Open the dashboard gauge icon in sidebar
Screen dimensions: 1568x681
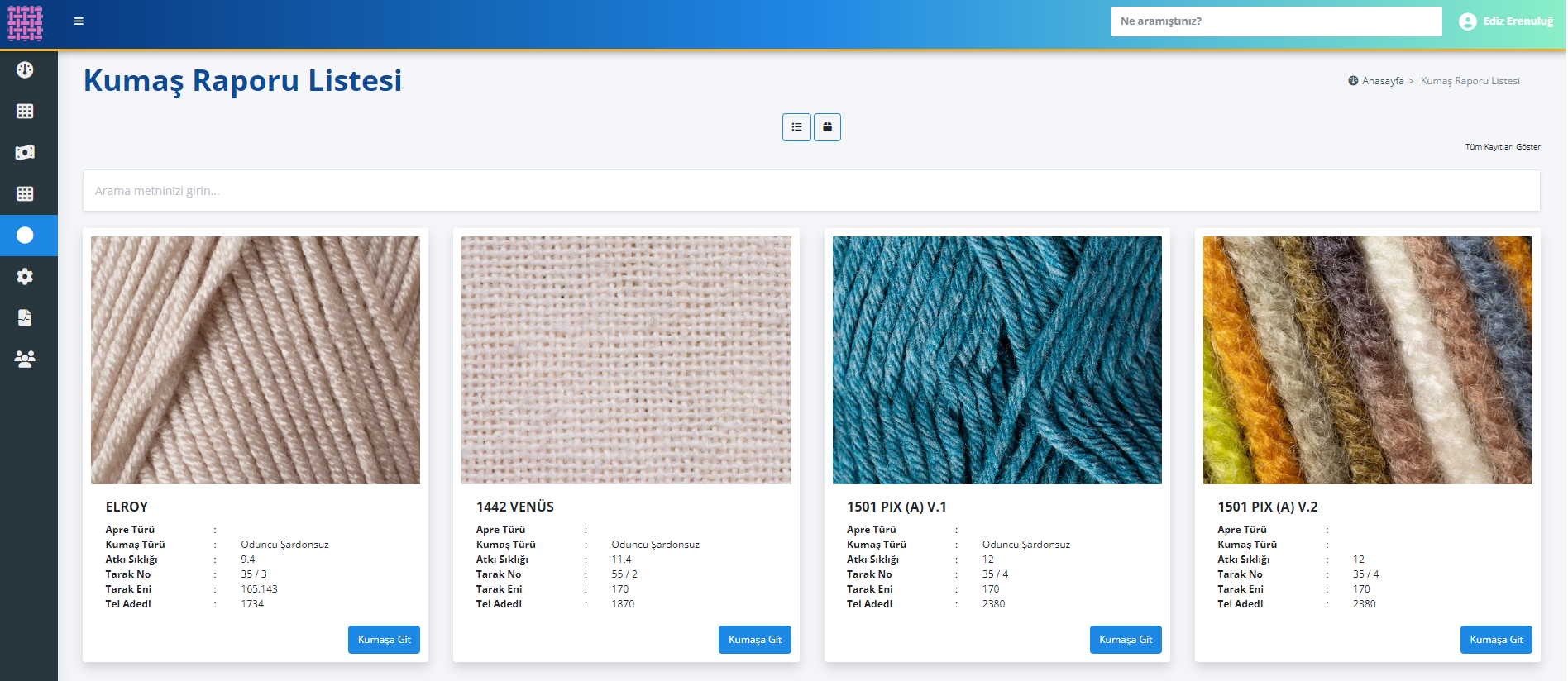tap(25, 70)
